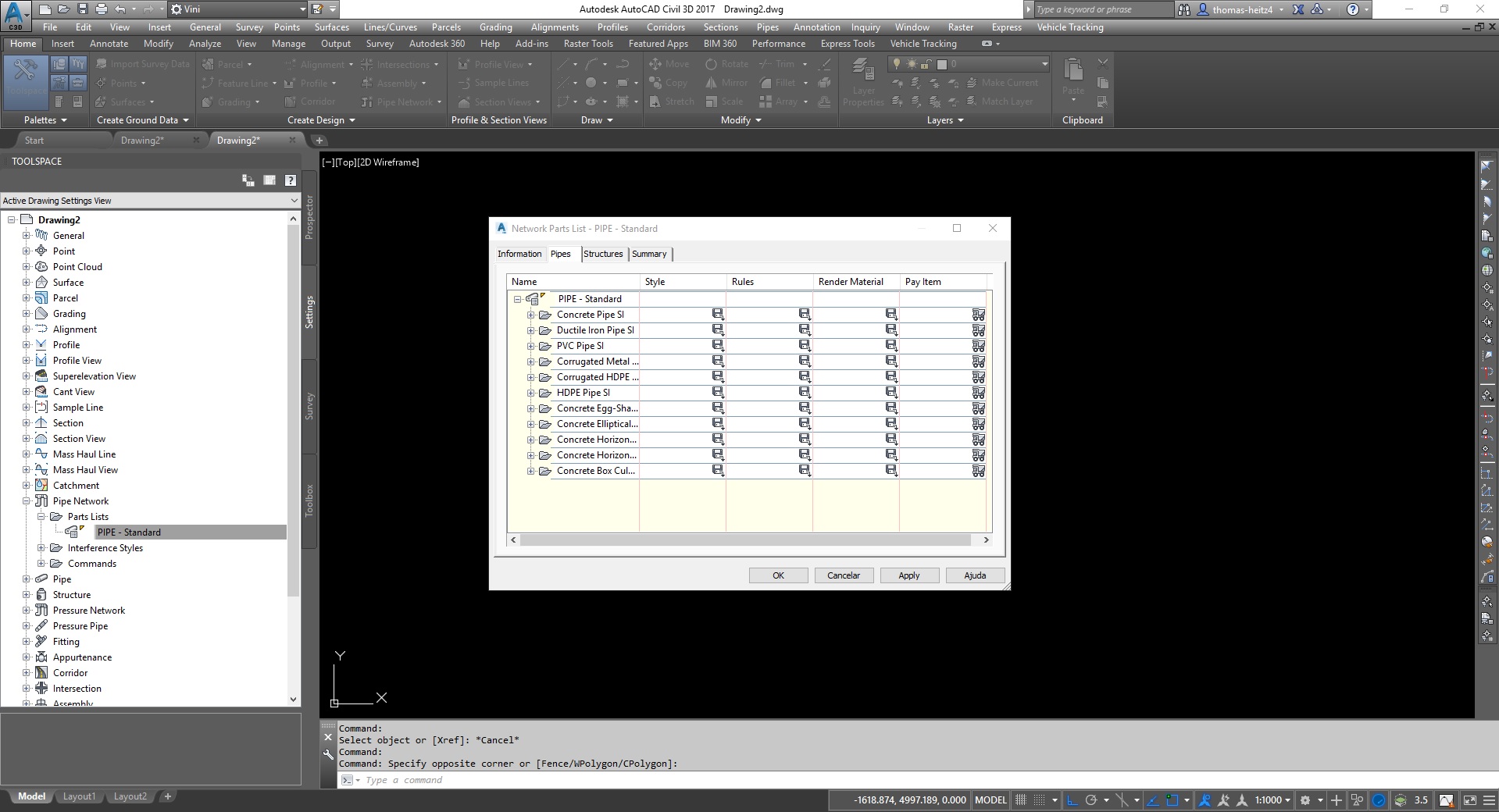Click the Help question mark icon in Toolspace
The image size is (1499, 812).
[x=291, y=180]
